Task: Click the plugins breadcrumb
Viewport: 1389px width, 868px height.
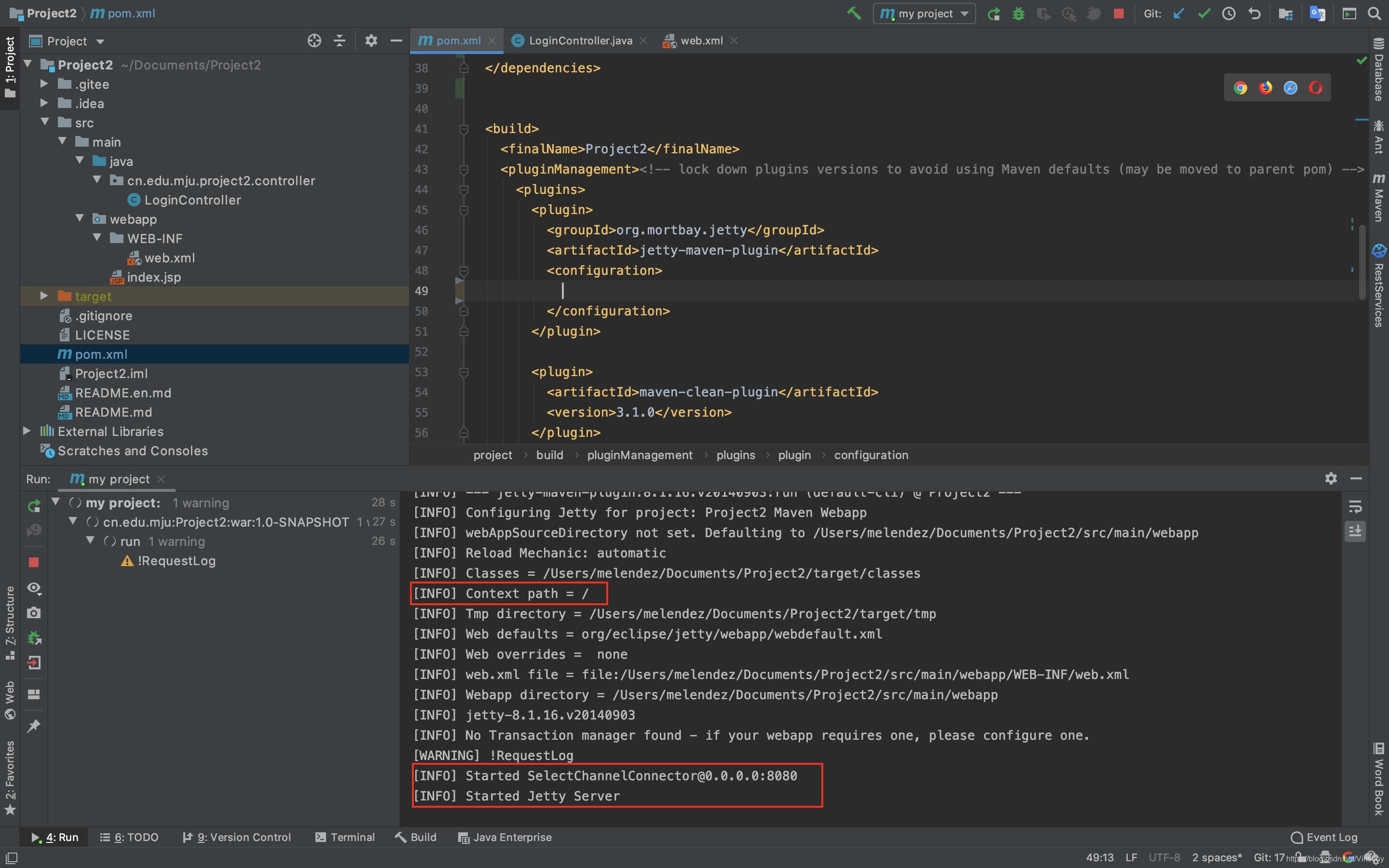Action: coord(736,455)
